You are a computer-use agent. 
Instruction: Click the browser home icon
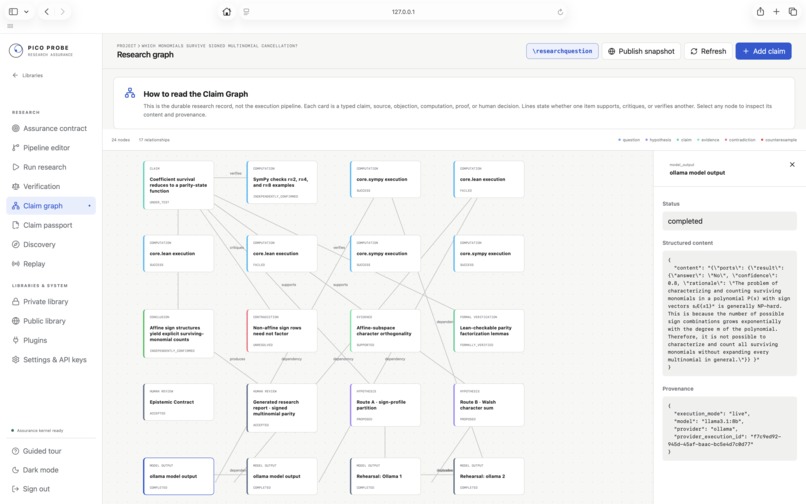pyautogui.click(x=227, y=12)
